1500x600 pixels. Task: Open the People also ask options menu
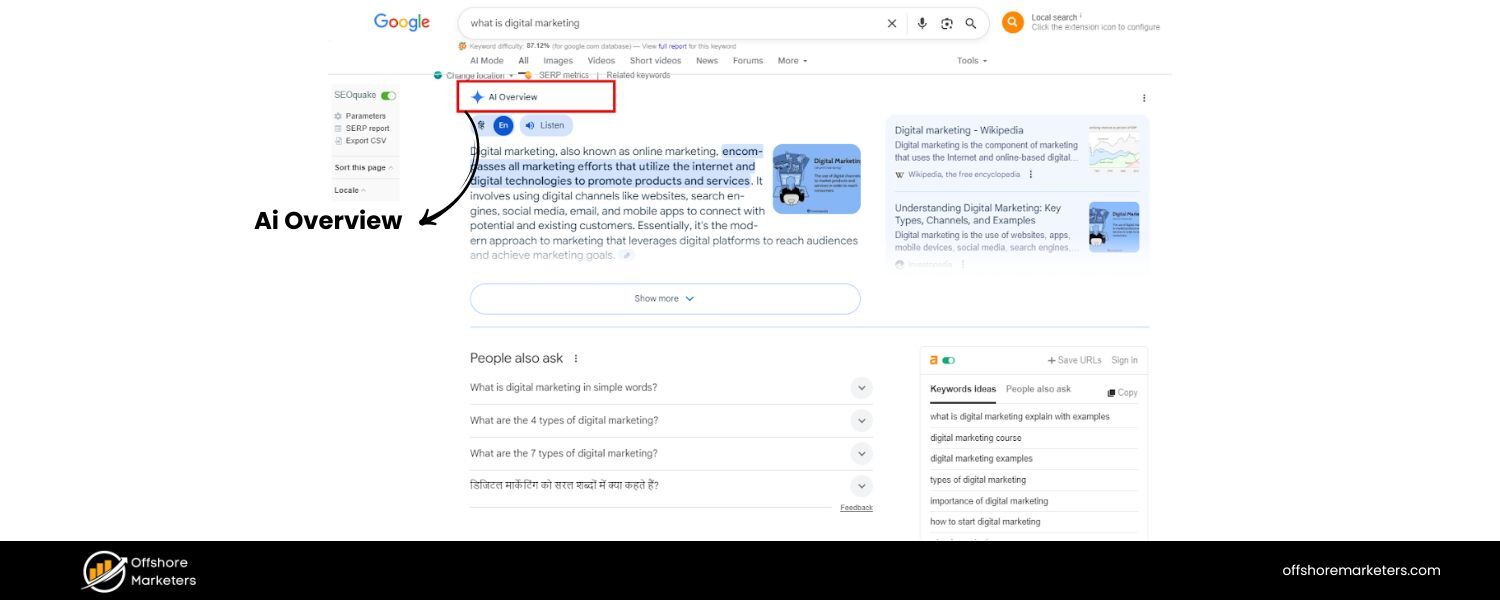tap(576, 359)
